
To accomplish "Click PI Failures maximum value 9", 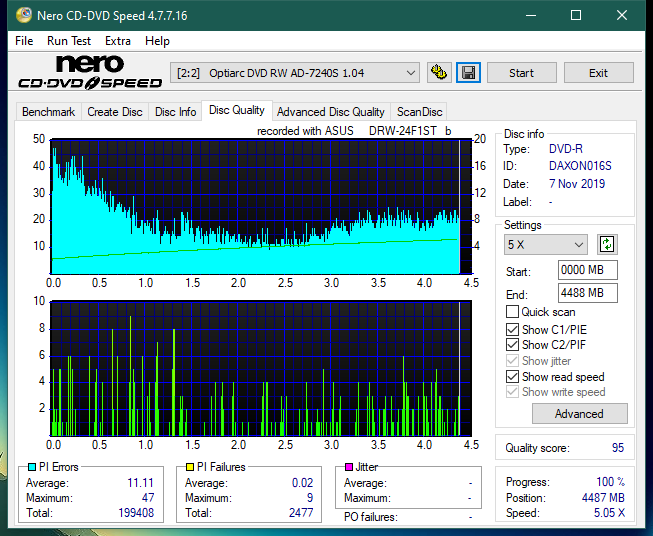I will 310,498.
